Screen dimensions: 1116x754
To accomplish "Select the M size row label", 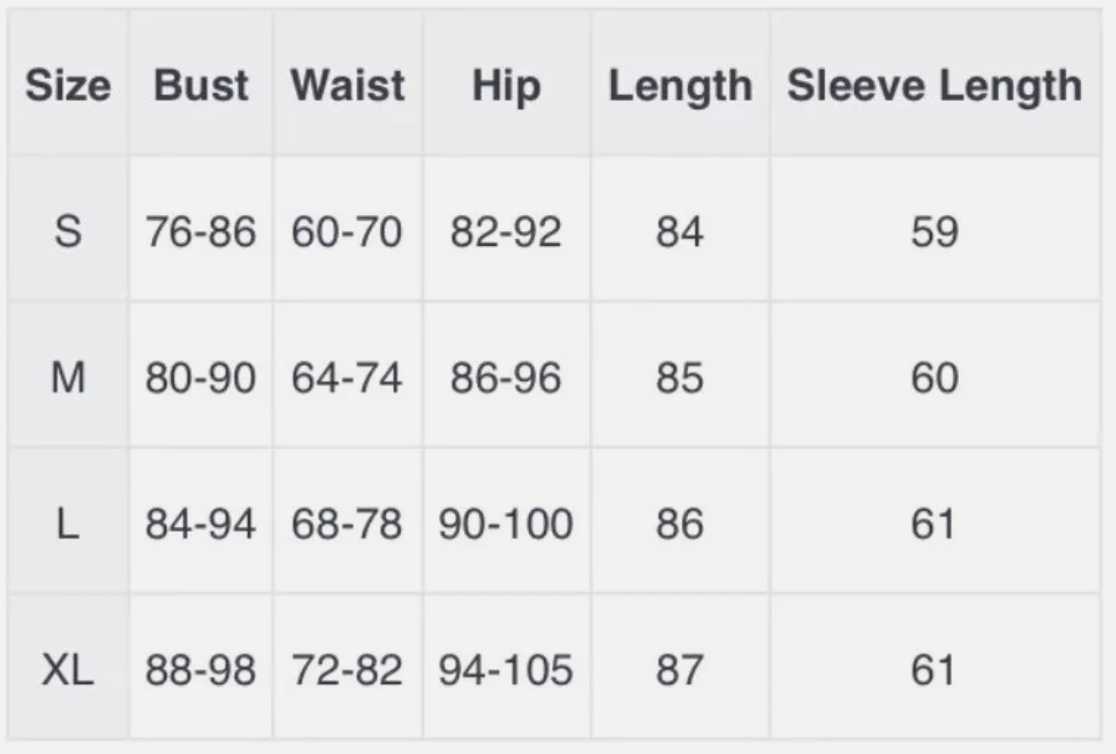I will coord(68,377).
